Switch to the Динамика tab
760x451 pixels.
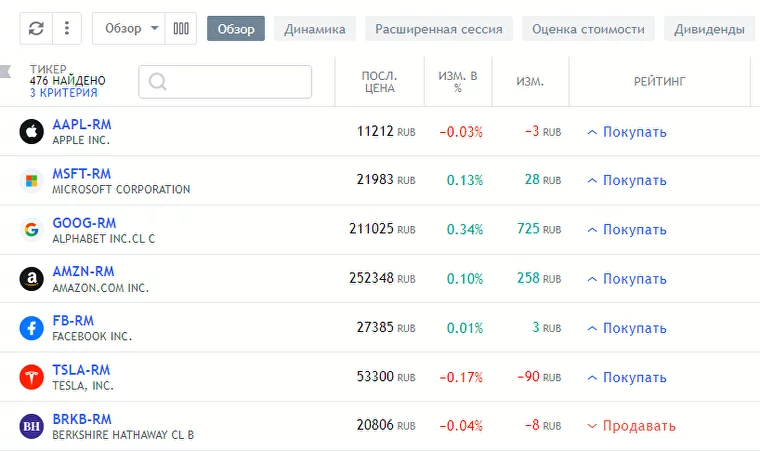point(314,29)
